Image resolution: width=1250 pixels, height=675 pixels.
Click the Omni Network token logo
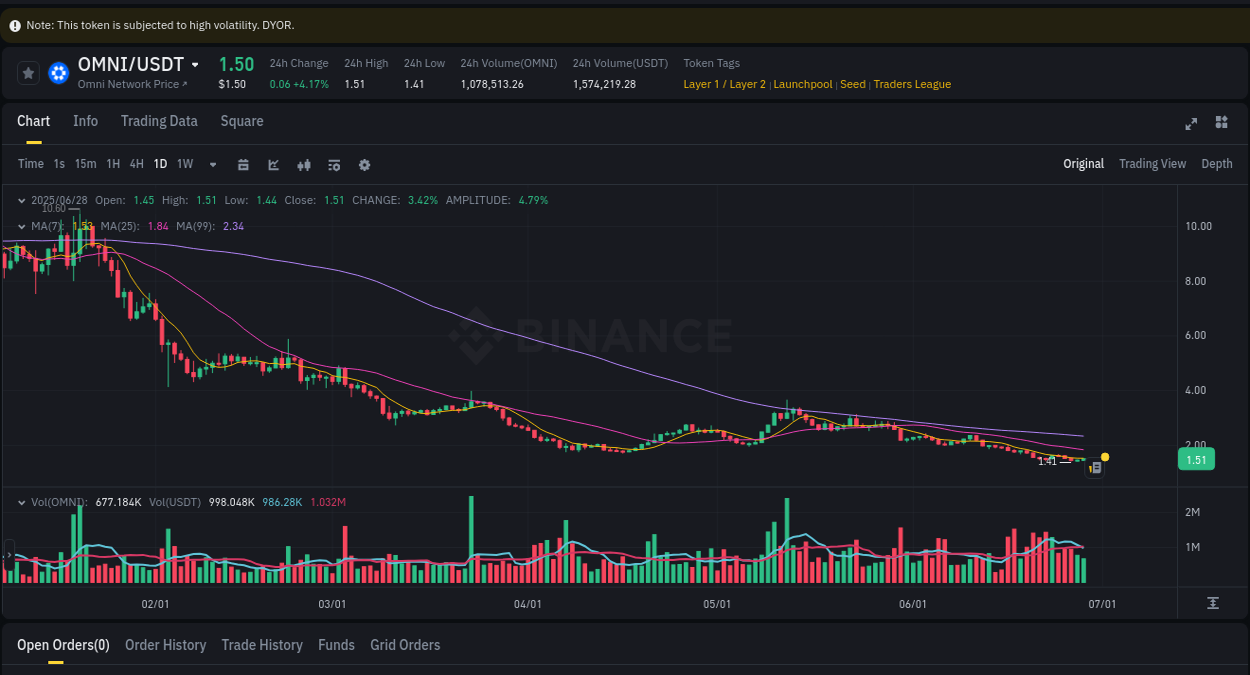coord(58,72)
